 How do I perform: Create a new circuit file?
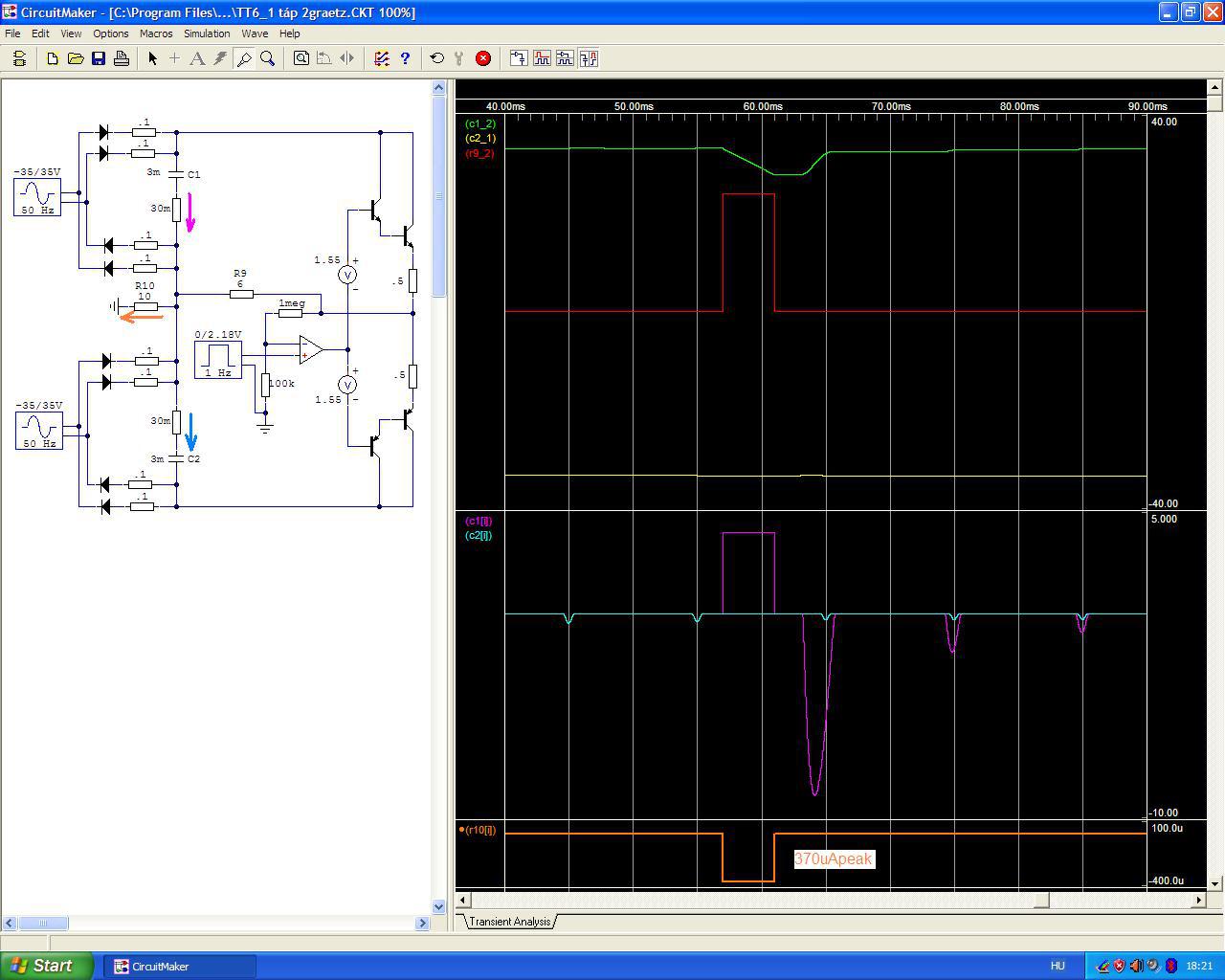tap(53, 58)
